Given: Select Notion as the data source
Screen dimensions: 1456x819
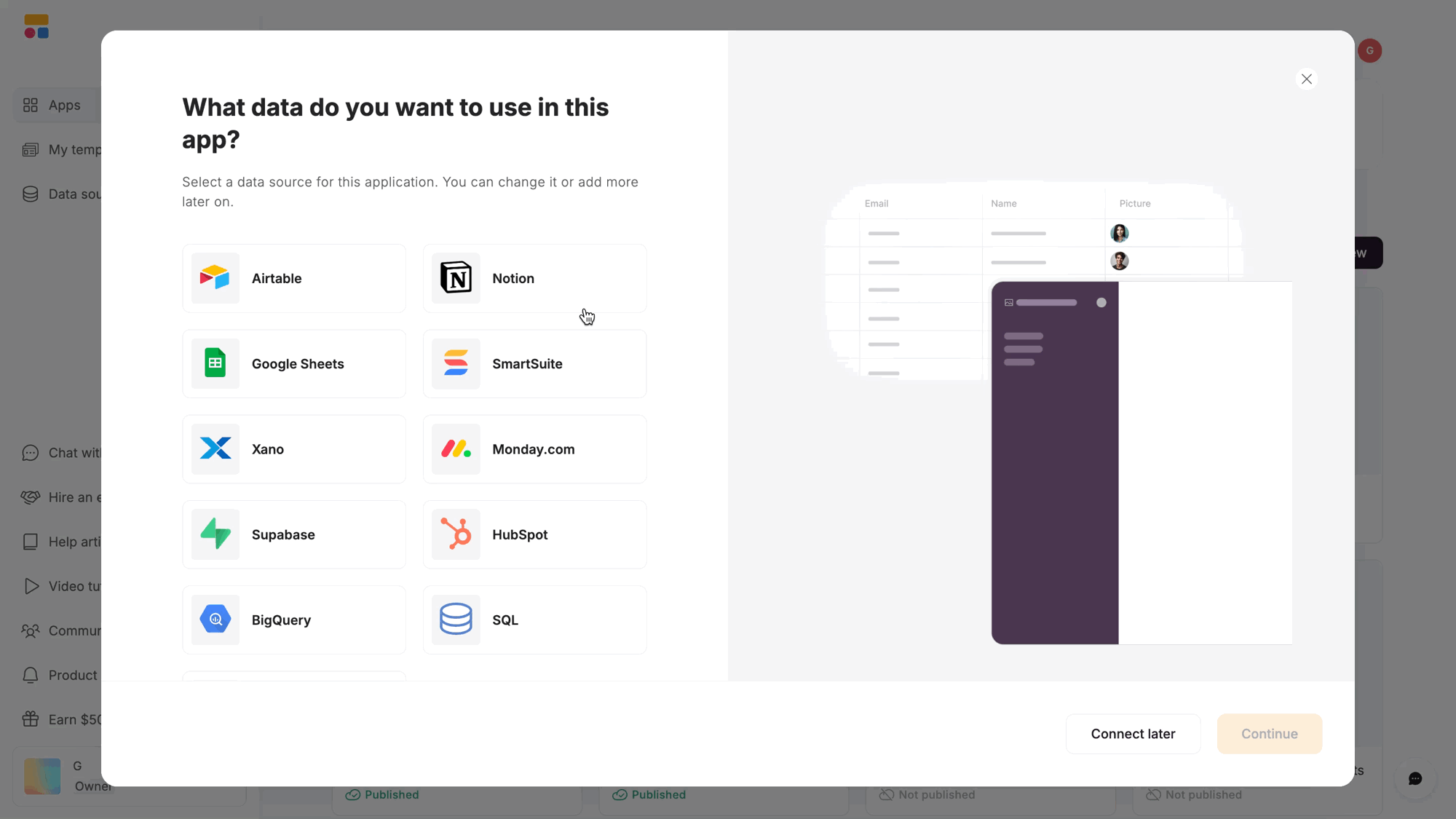Looking at the screenshot, I should (x=534, y=278).
